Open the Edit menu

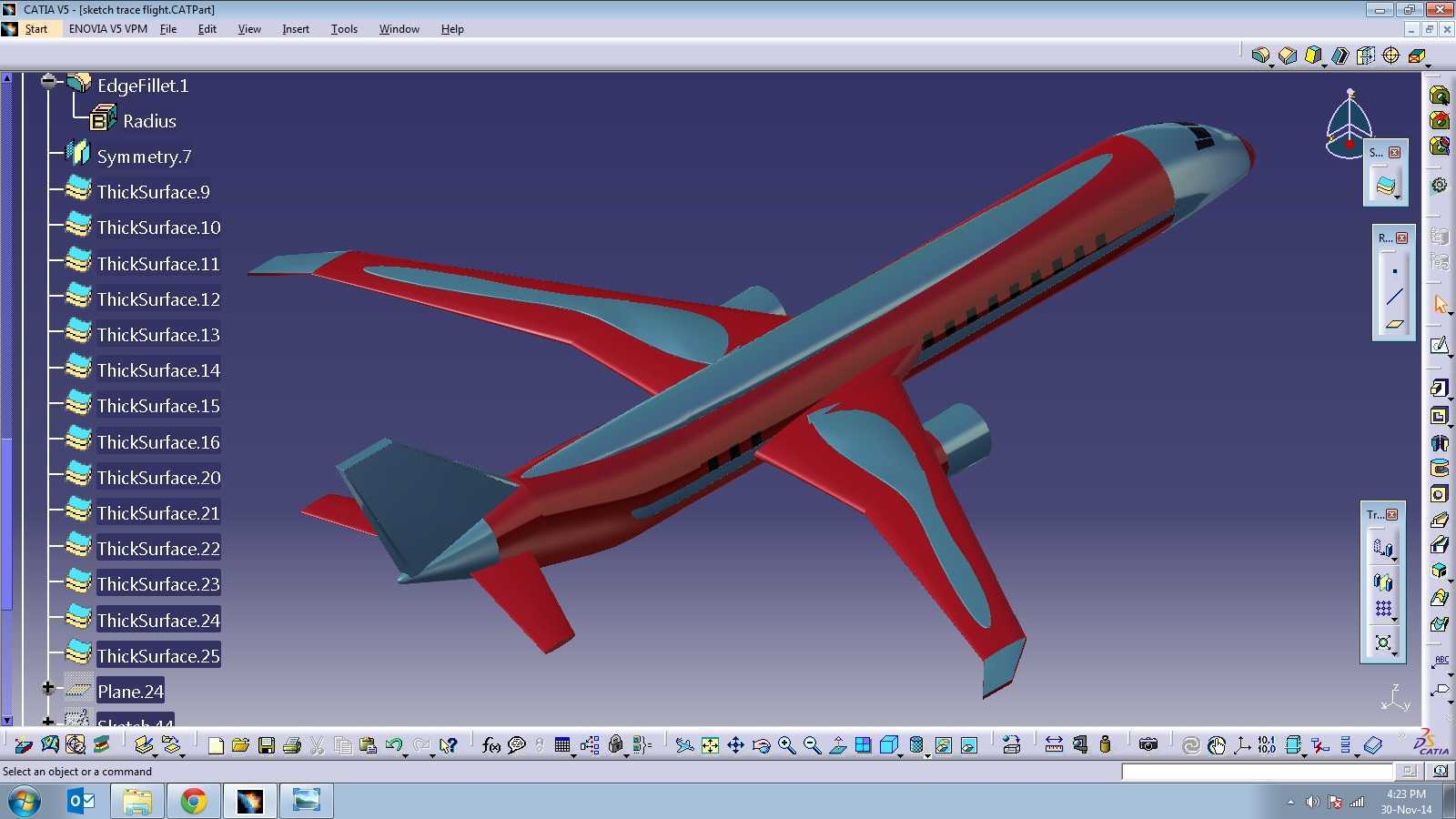point(207,29)
